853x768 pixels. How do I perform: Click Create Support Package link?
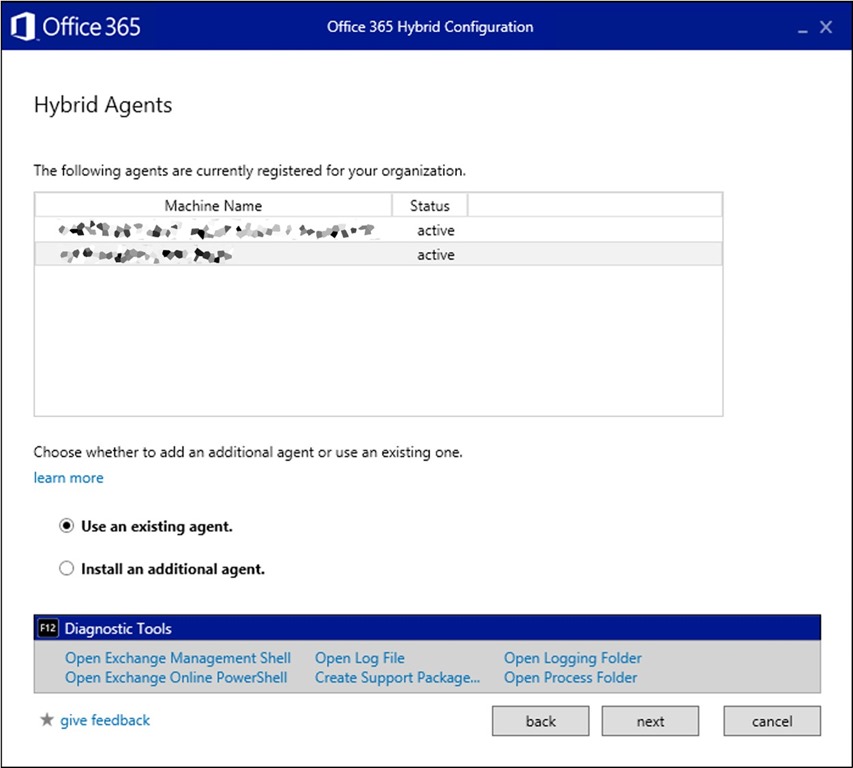[397, 677]
